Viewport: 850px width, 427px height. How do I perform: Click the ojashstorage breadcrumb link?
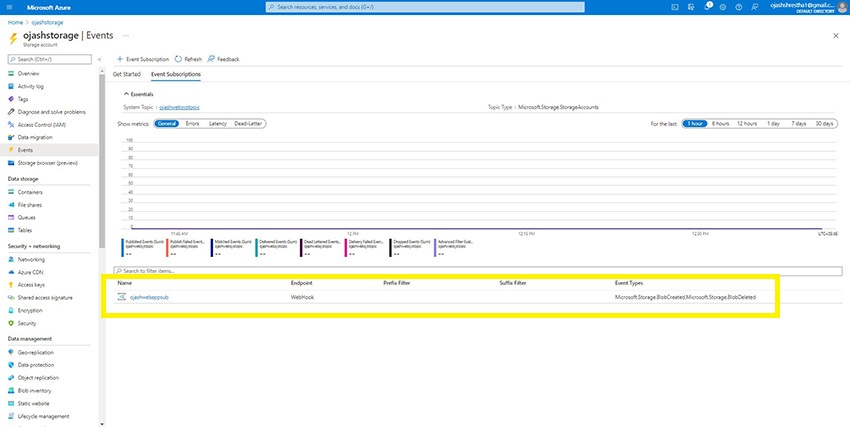tap(48, 22)
